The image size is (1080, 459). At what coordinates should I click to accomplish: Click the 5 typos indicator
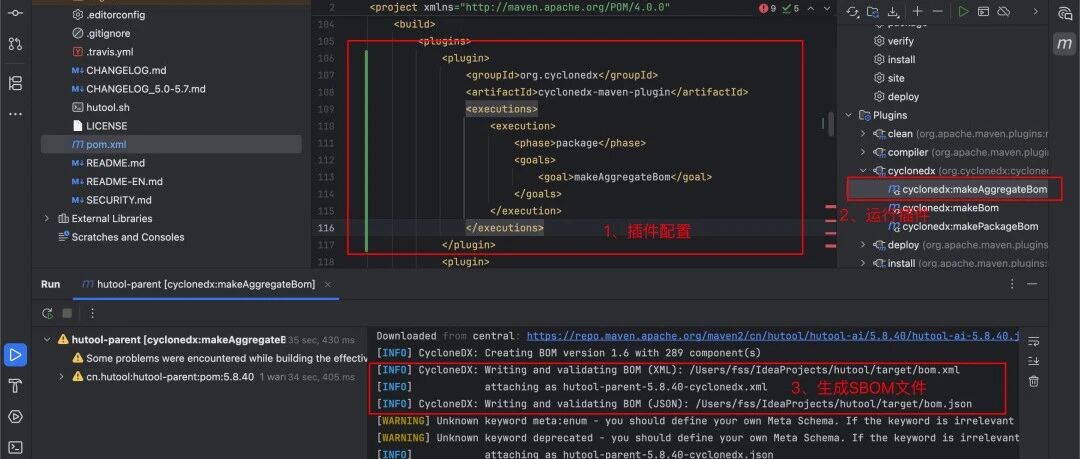pyautogui.click(x=791, y=9)
